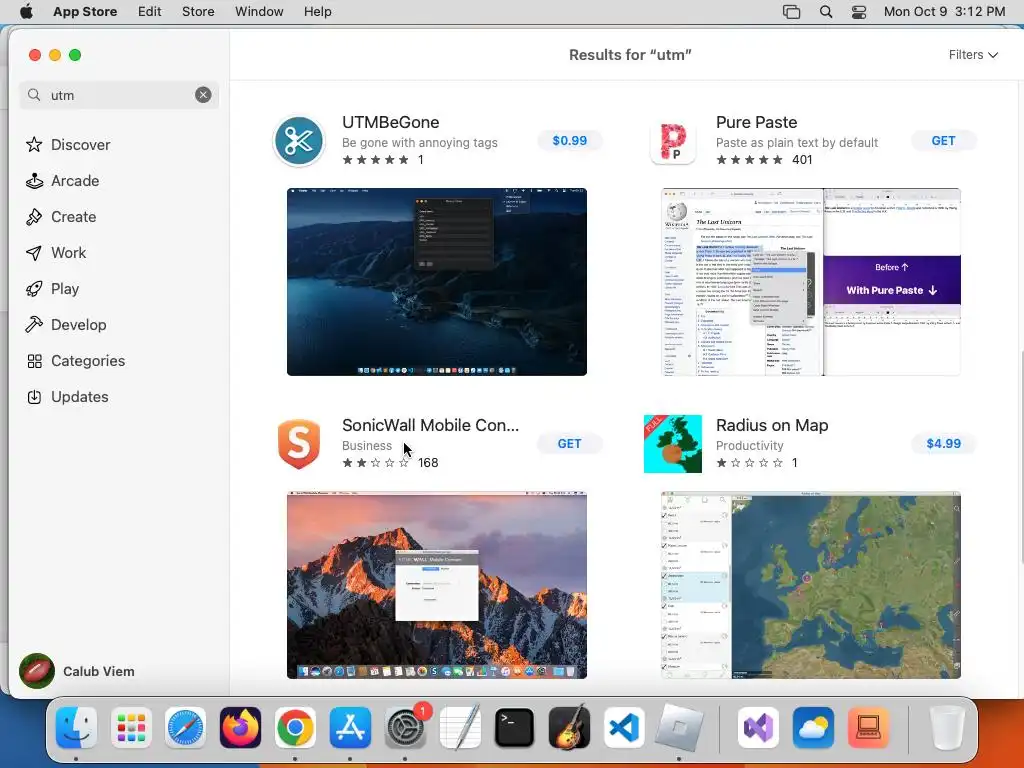Open the SonicWall Mobile Con... title

(430, 425)
